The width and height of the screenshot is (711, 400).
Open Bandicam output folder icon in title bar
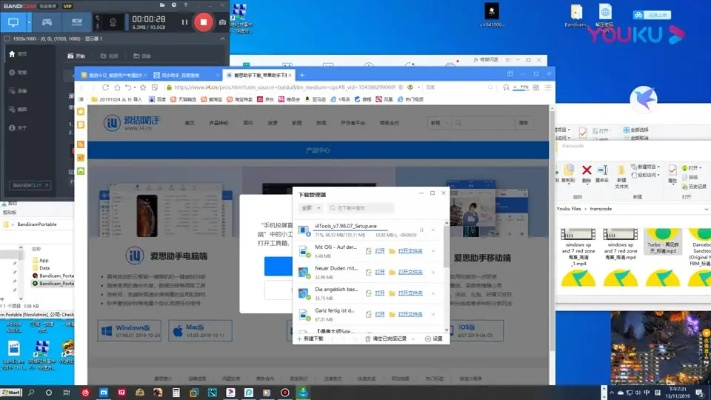point(162,5)
